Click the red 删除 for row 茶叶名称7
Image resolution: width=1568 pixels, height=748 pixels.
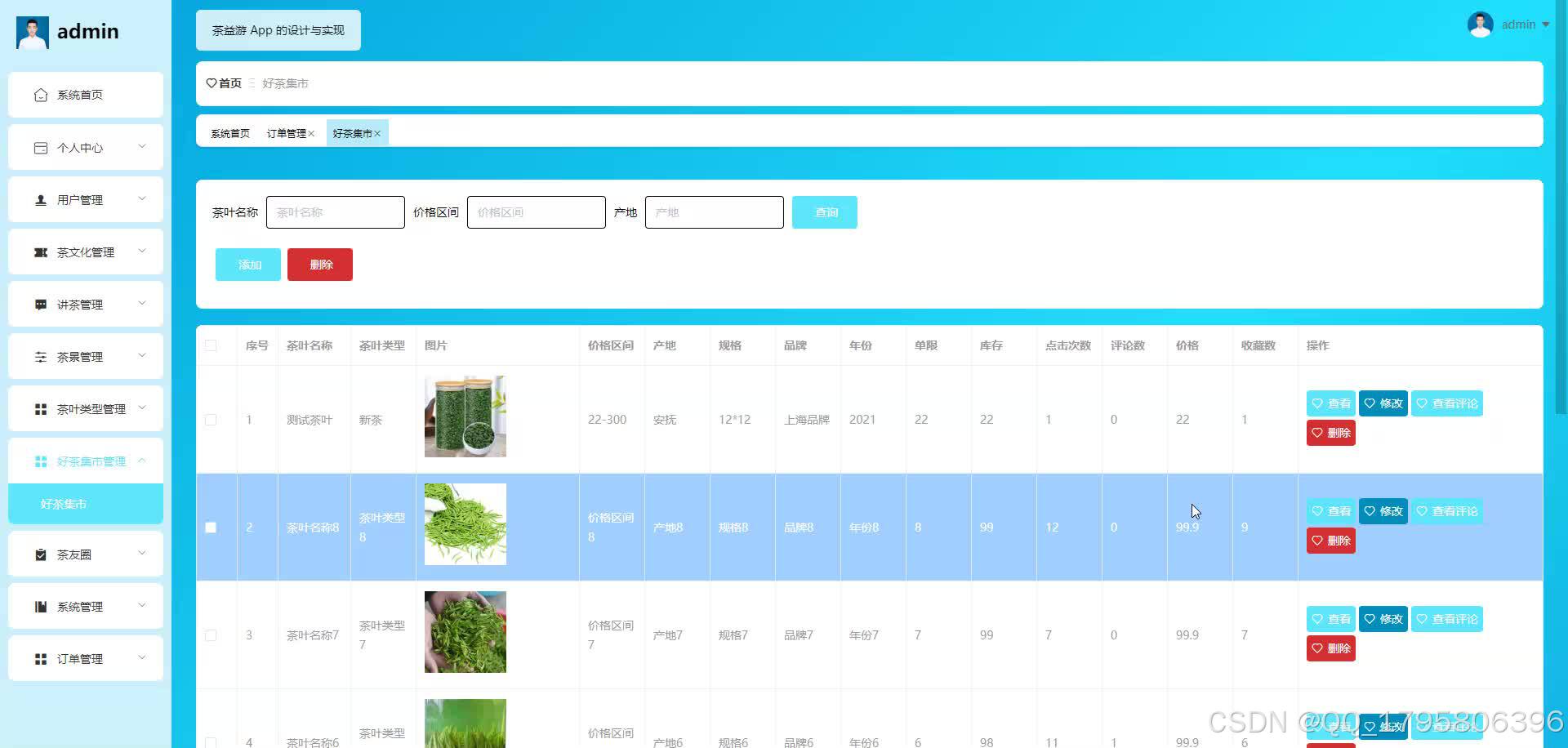1331,648
